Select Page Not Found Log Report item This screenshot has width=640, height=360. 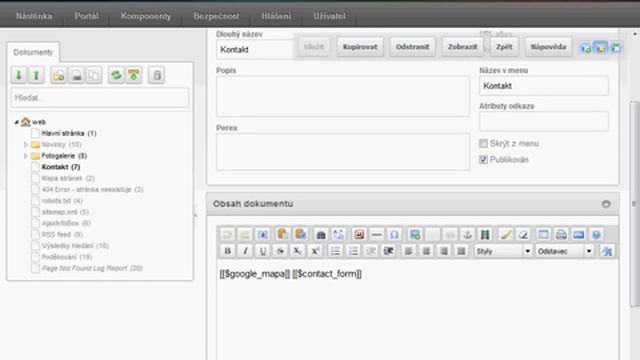coord(92,268)
